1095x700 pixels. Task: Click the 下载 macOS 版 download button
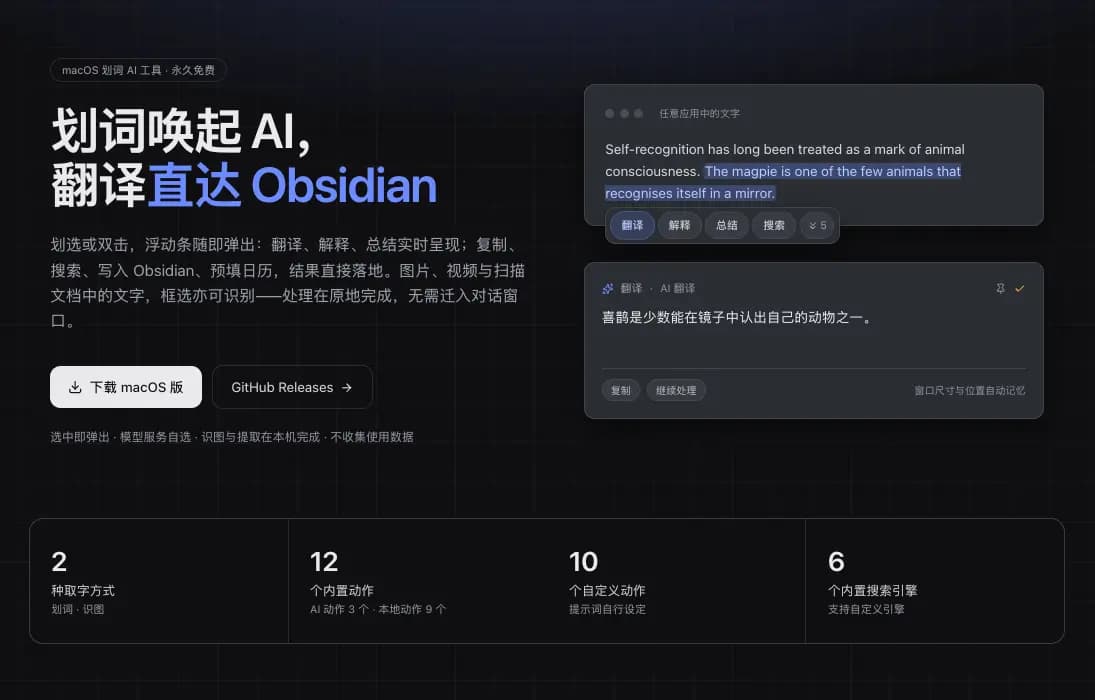click(126, 387)
